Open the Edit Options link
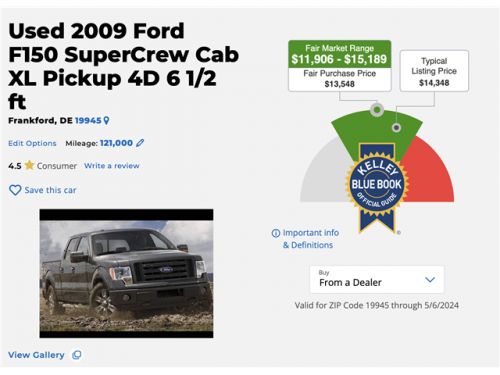This screenshot has height=375, width=500. click(x=32, y=143)
